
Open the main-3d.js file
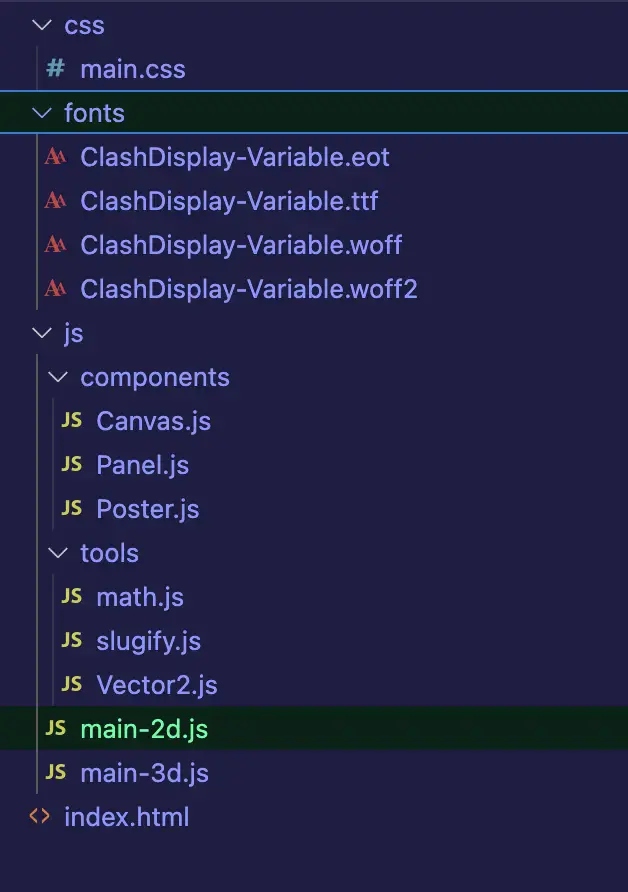pos(144,773)
